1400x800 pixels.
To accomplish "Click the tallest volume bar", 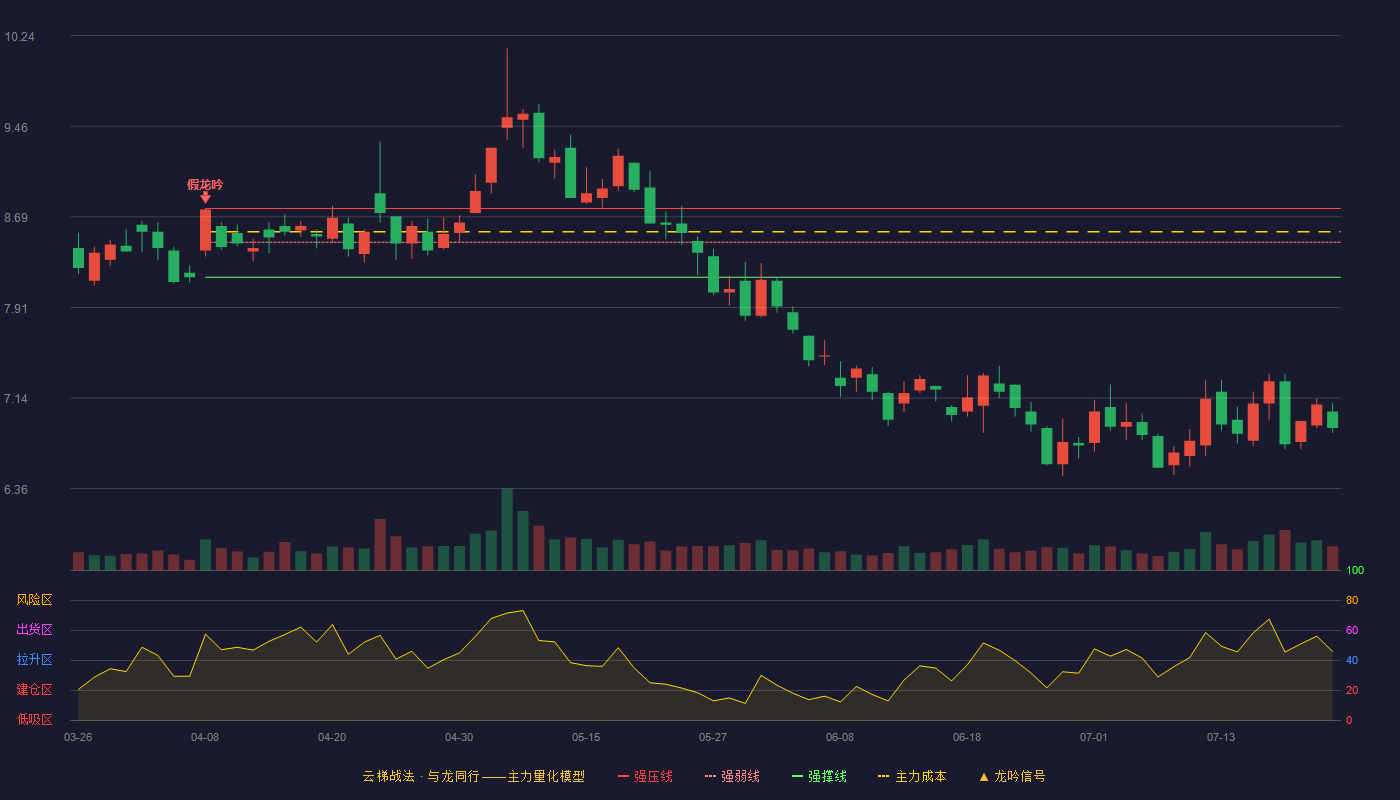I will click(x=507, y=529).
